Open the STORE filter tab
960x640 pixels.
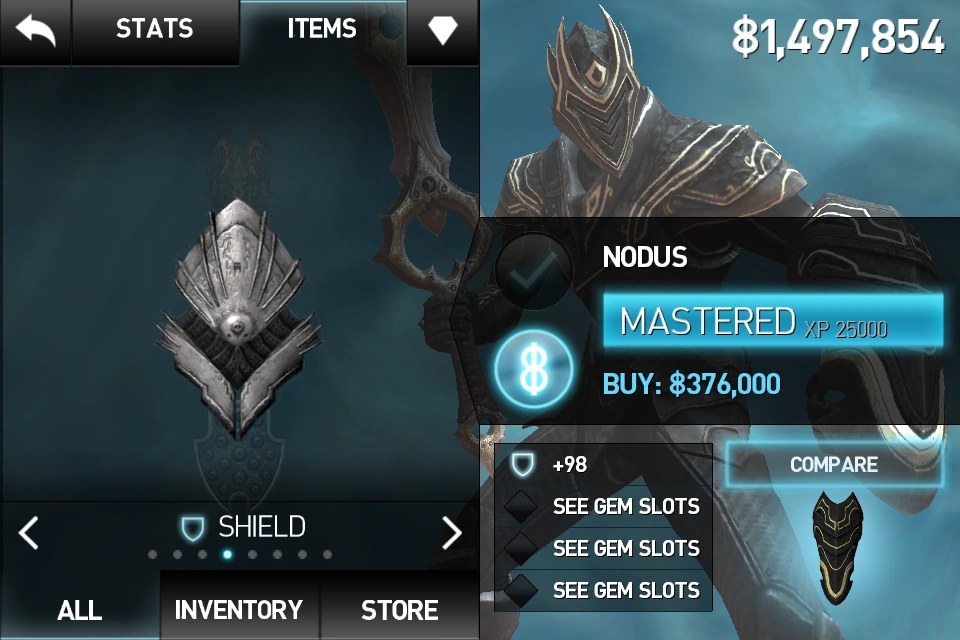click(399, 610)
